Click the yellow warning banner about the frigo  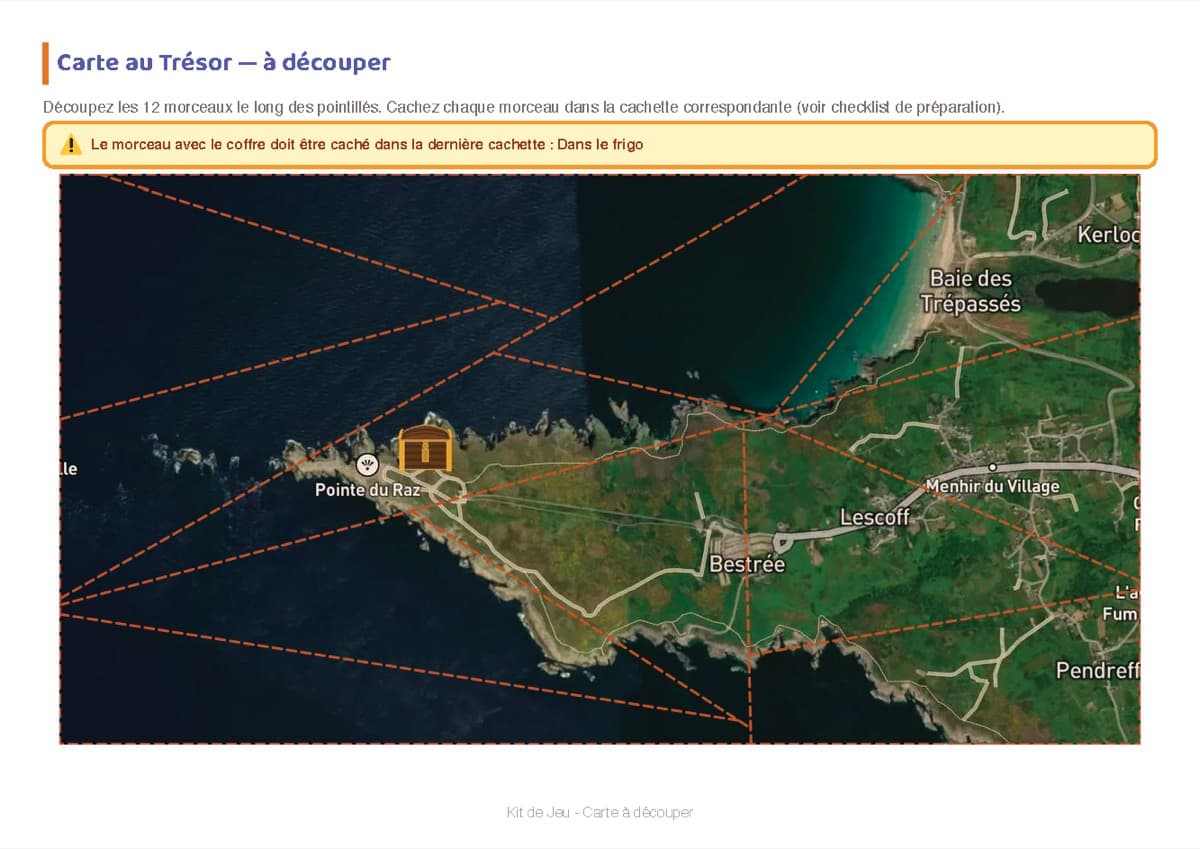coord(600,145)
